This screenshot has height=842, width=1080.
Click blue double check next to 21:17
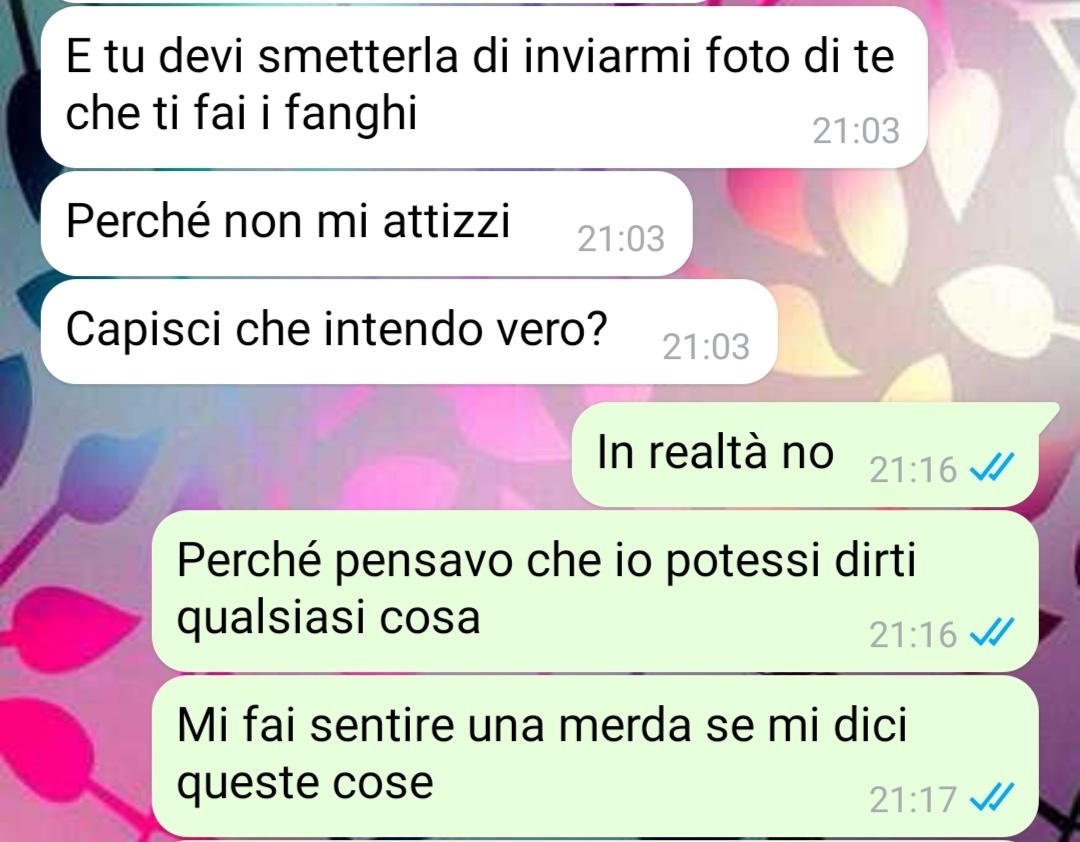(992, 799)
